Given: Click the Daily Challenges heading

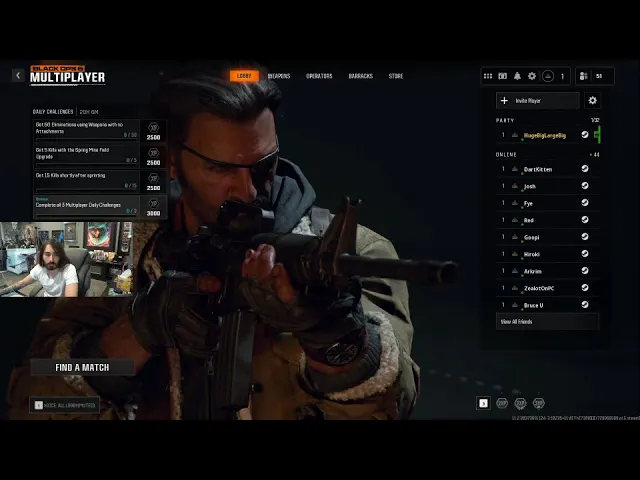Looking at the screenshot, I should click(x=53, y=111).
